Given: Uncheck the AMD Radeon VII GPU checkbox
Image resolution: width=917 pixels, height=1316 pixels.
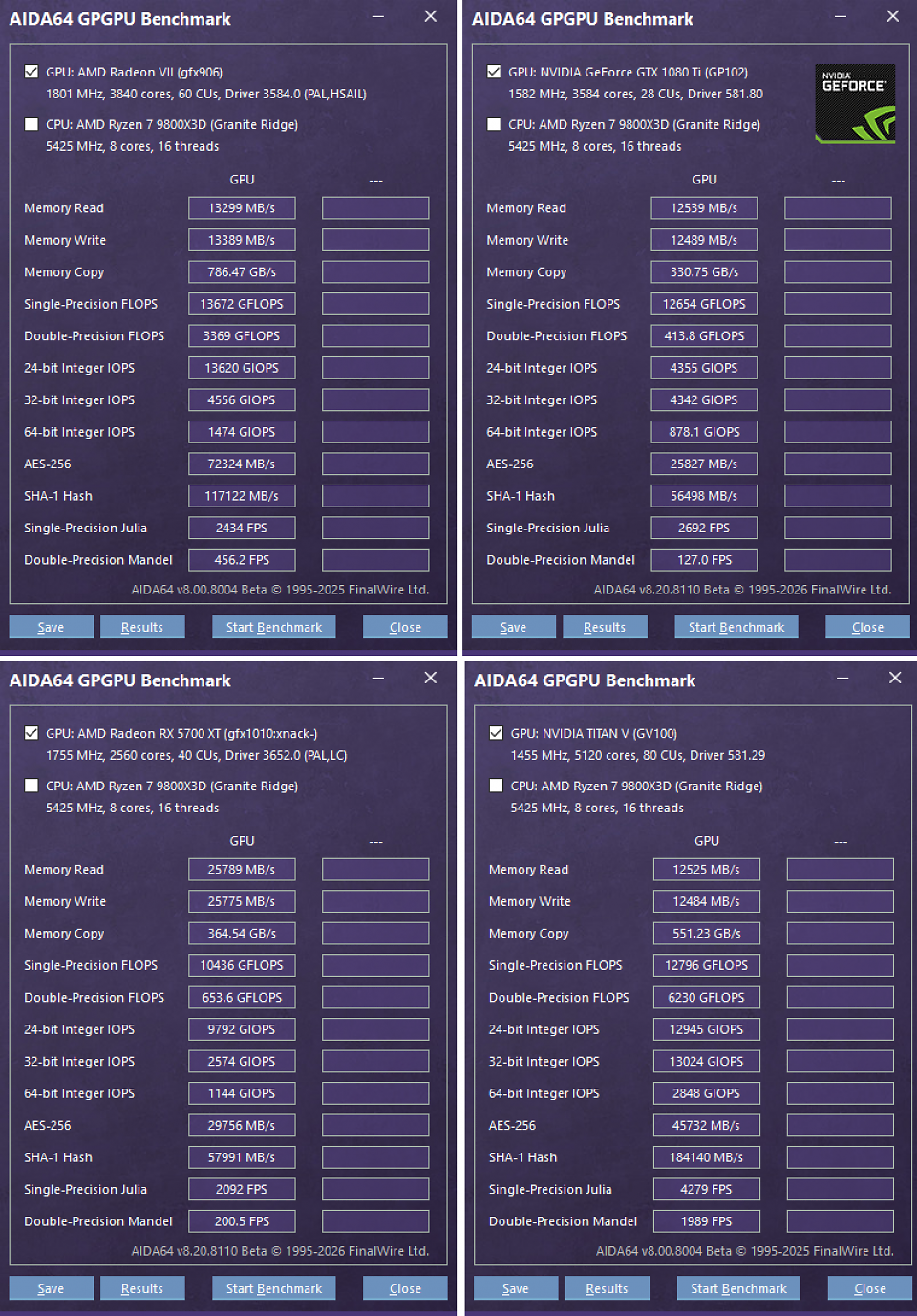Looking at the screenshot, I should tap(32, 72).
